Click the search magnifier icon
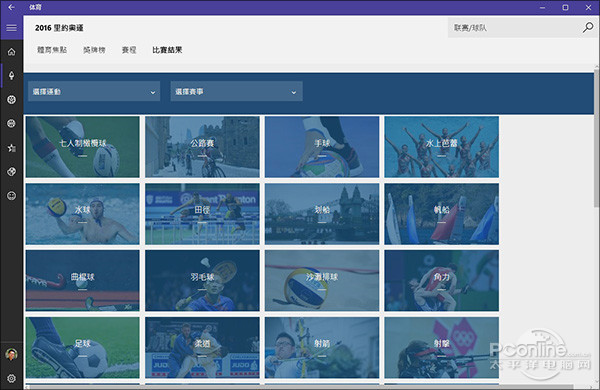600x390 pixels. pos(588,28)
